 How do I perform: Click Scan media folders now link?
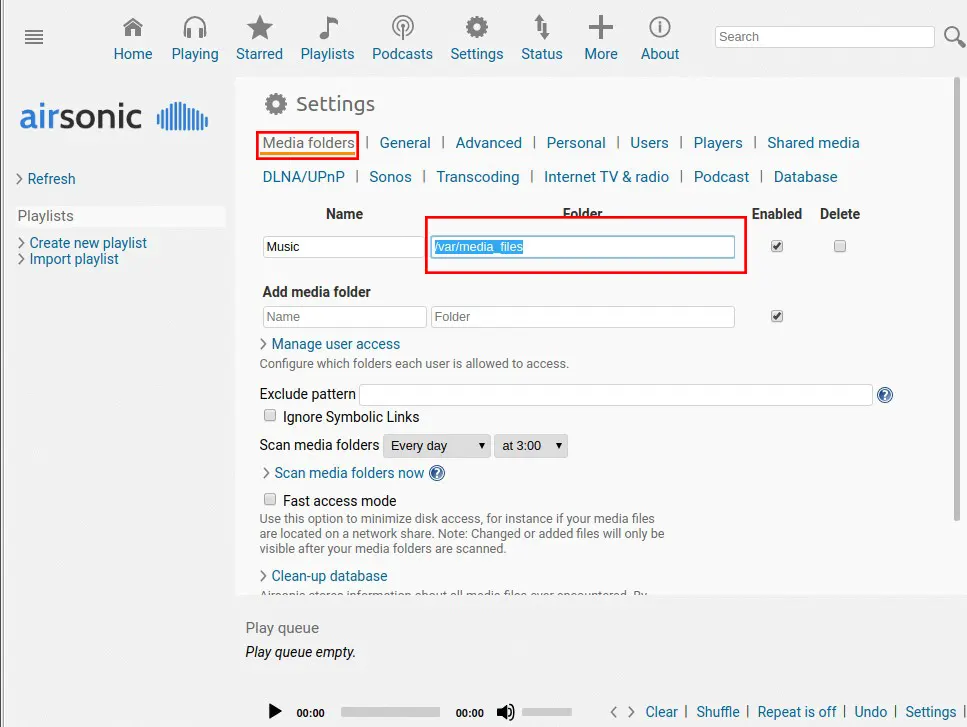click(349, 473)
